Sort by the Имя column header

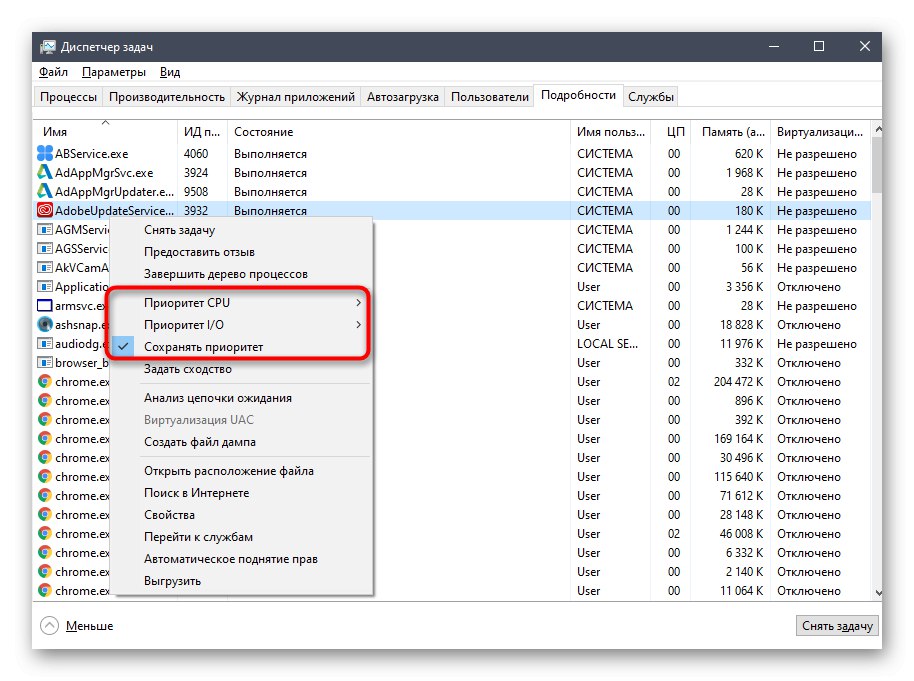106,132
